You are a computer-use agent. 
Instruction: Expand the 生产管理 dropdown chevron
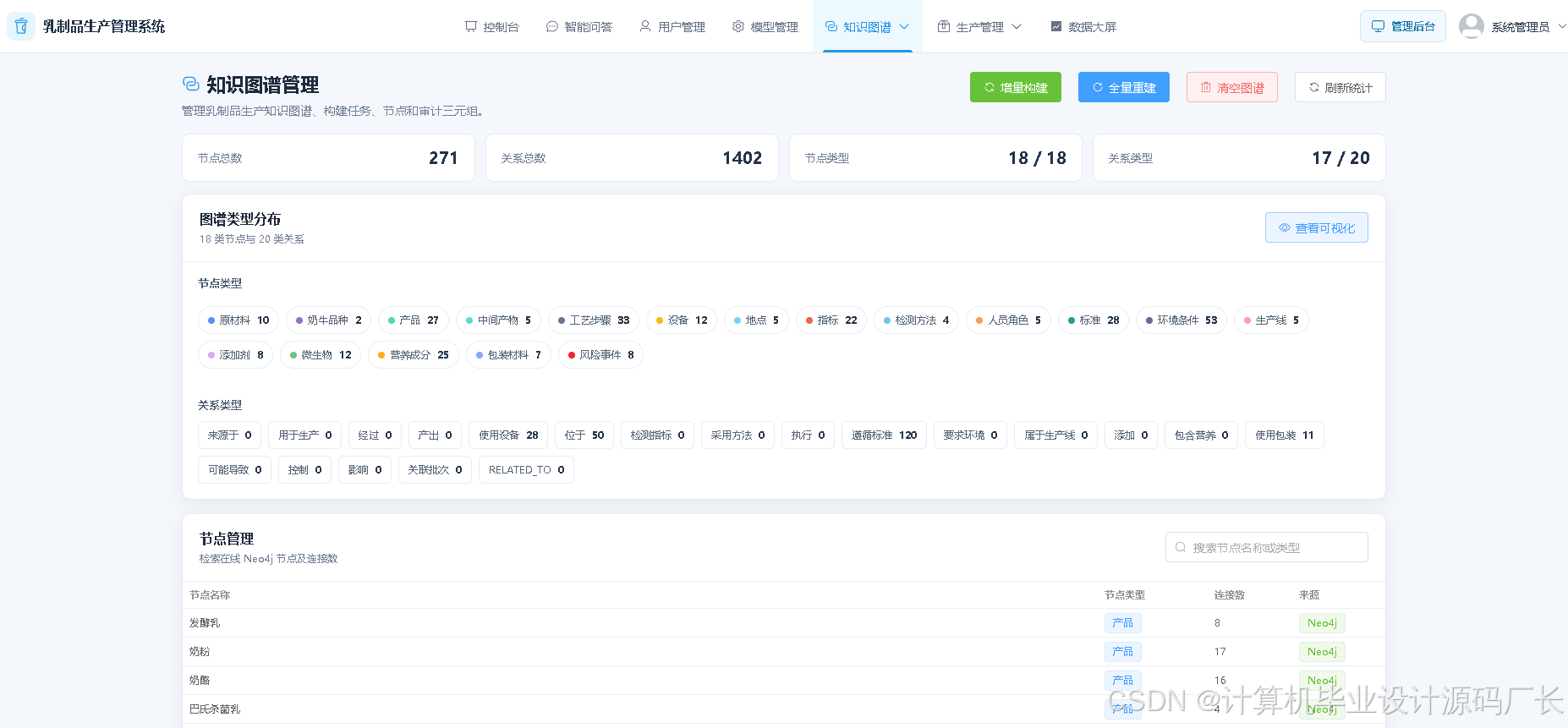point(1017,26)
